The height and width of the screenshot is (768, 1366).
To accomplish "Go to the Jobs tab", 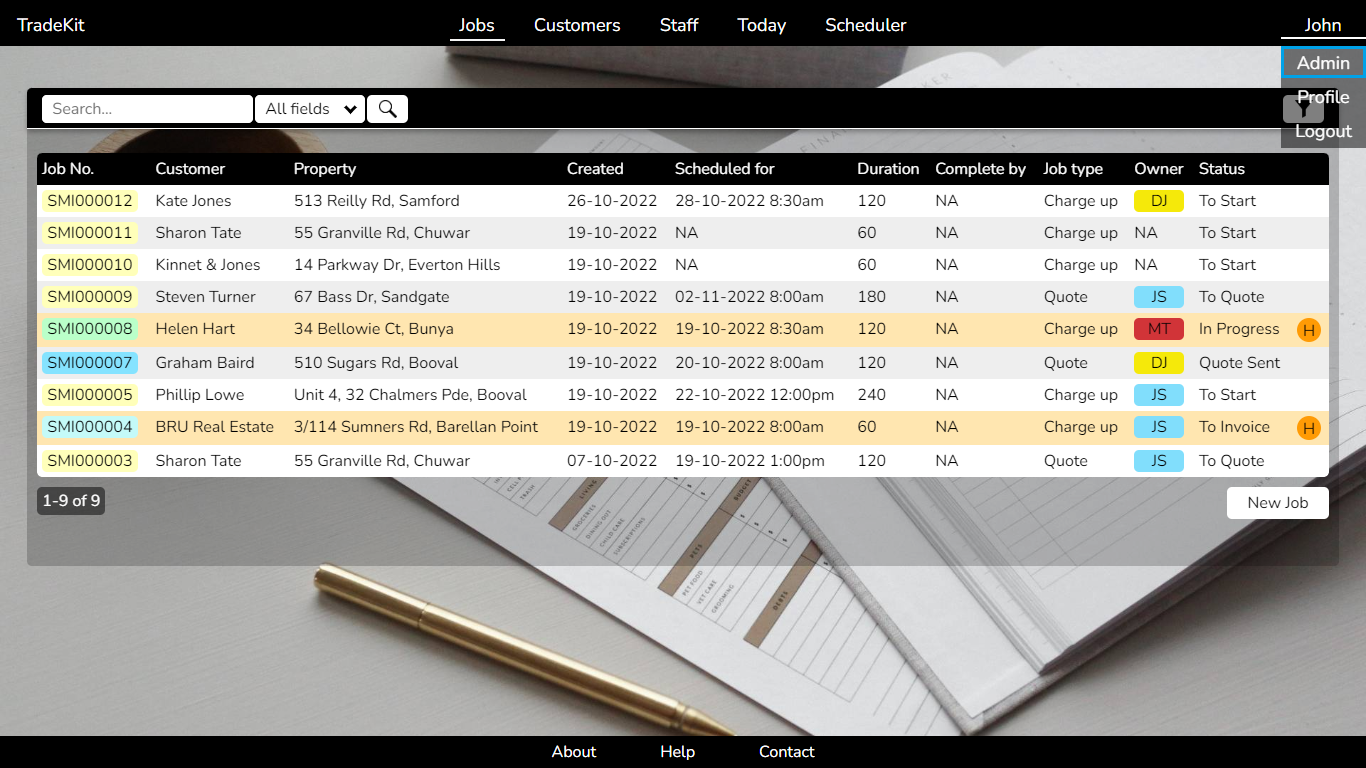I will click(x=477, y=25).
